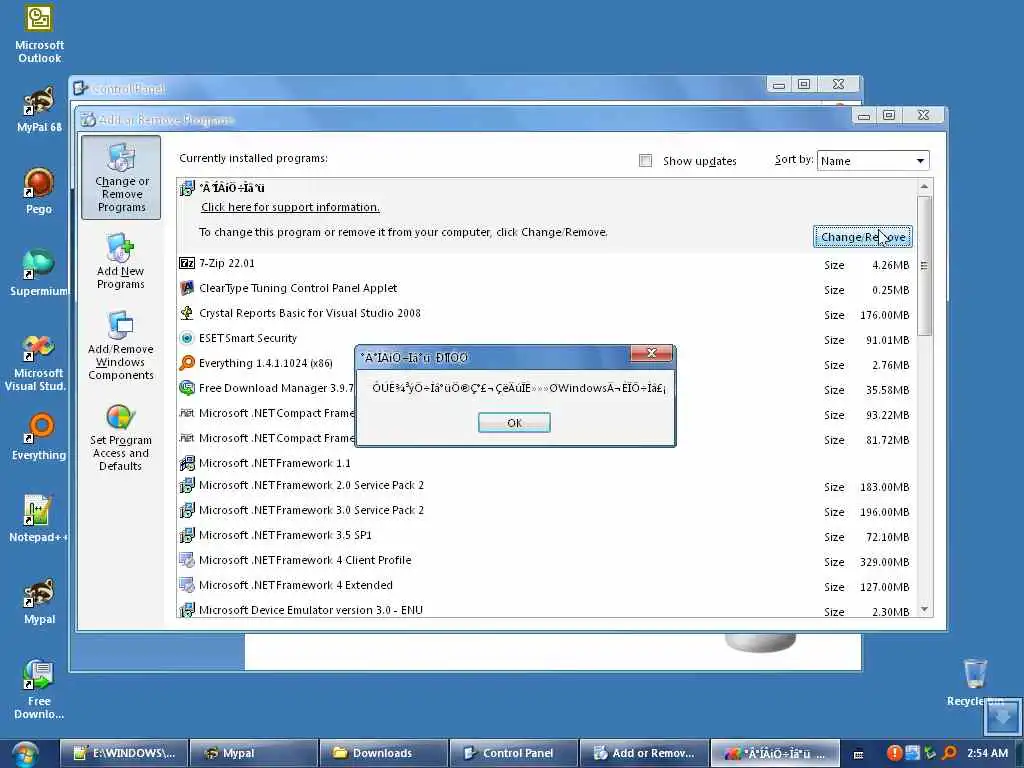The image size is (1024, 768).
Task: Switch to Add or Remove taskbar item
Action: 643,753
